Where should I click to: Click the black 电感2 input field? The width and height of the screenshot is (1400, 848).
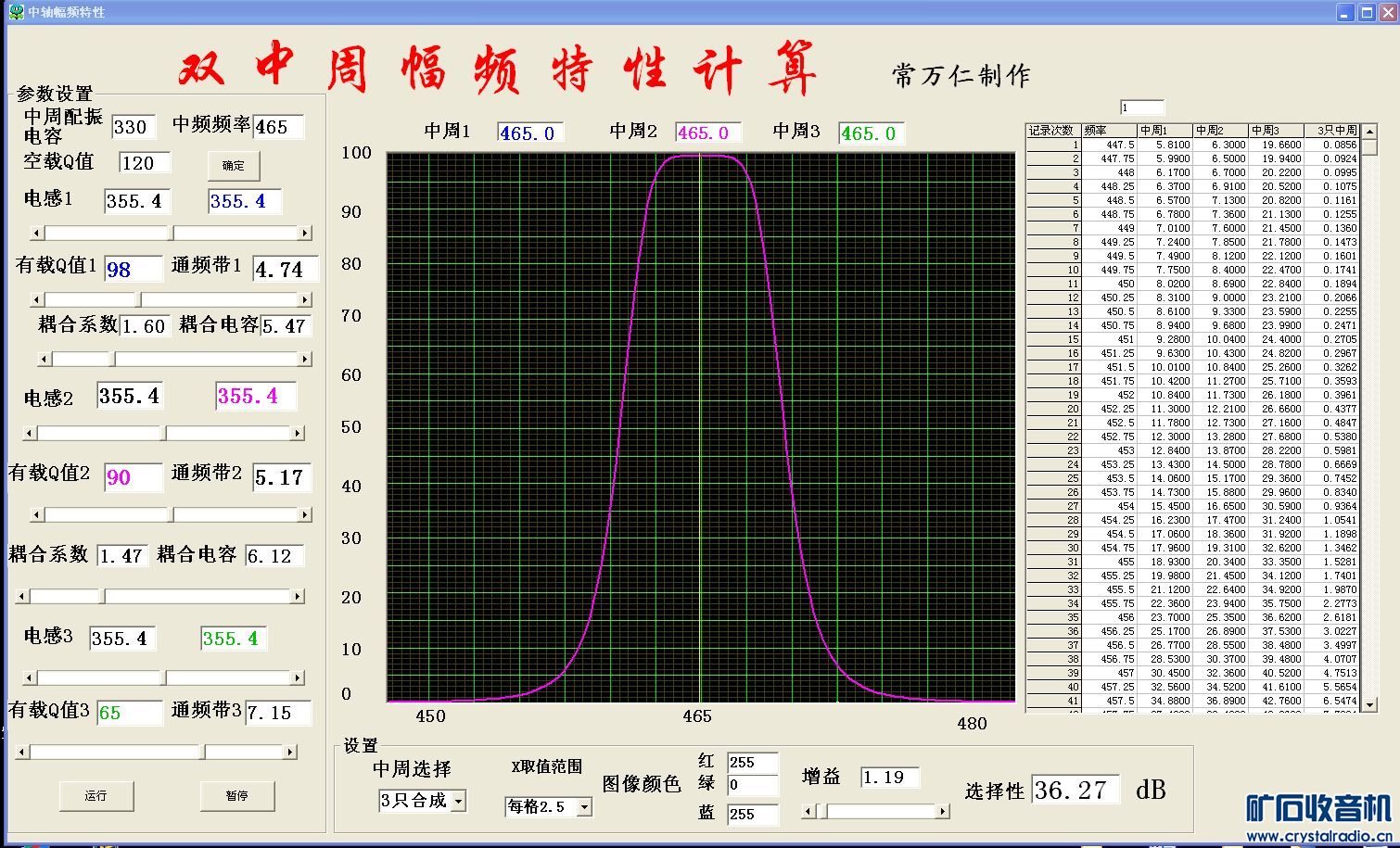click(130, 396)
